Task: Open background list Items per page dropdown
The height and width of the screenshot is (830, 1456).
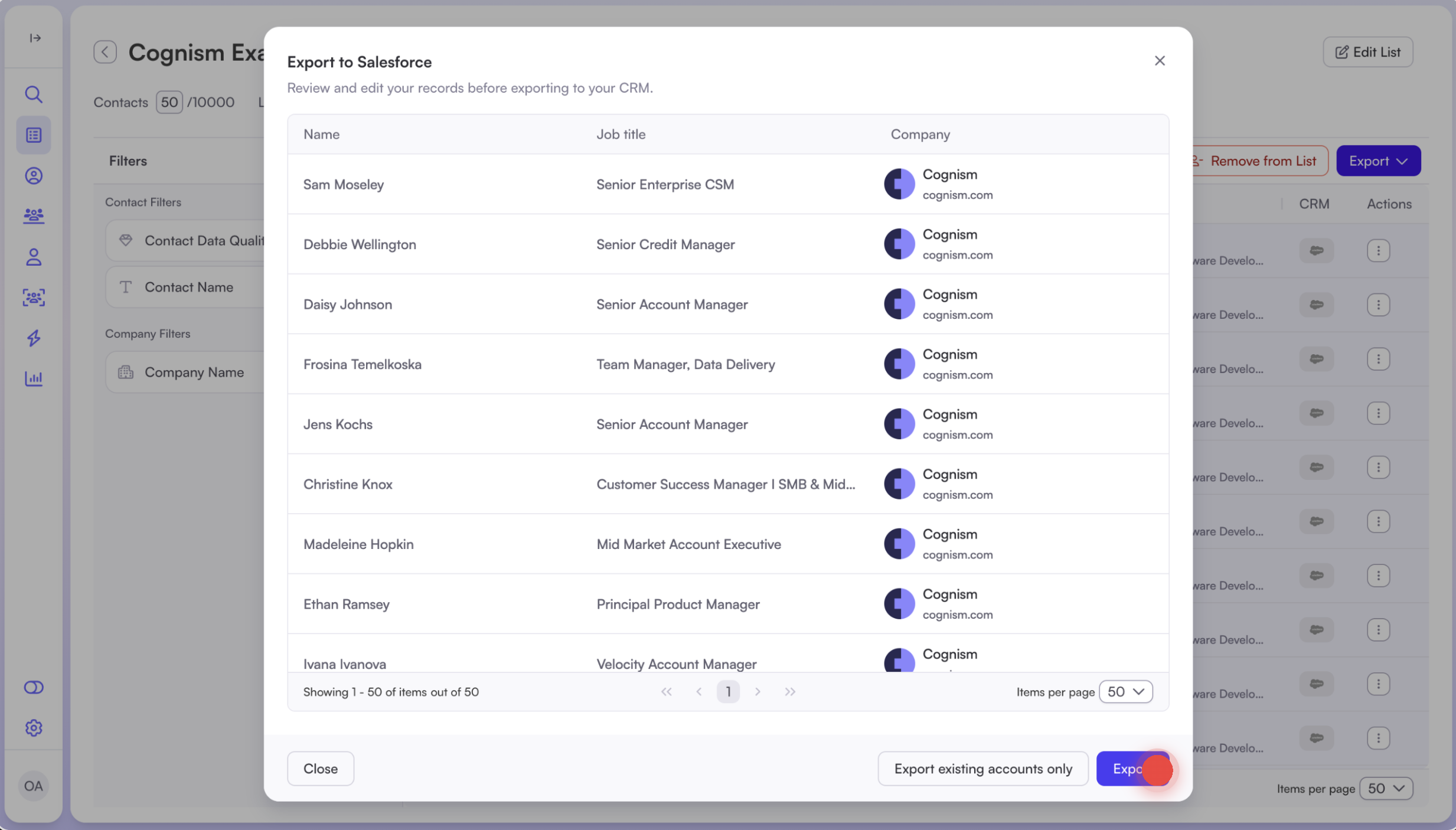Action: 1386,789
